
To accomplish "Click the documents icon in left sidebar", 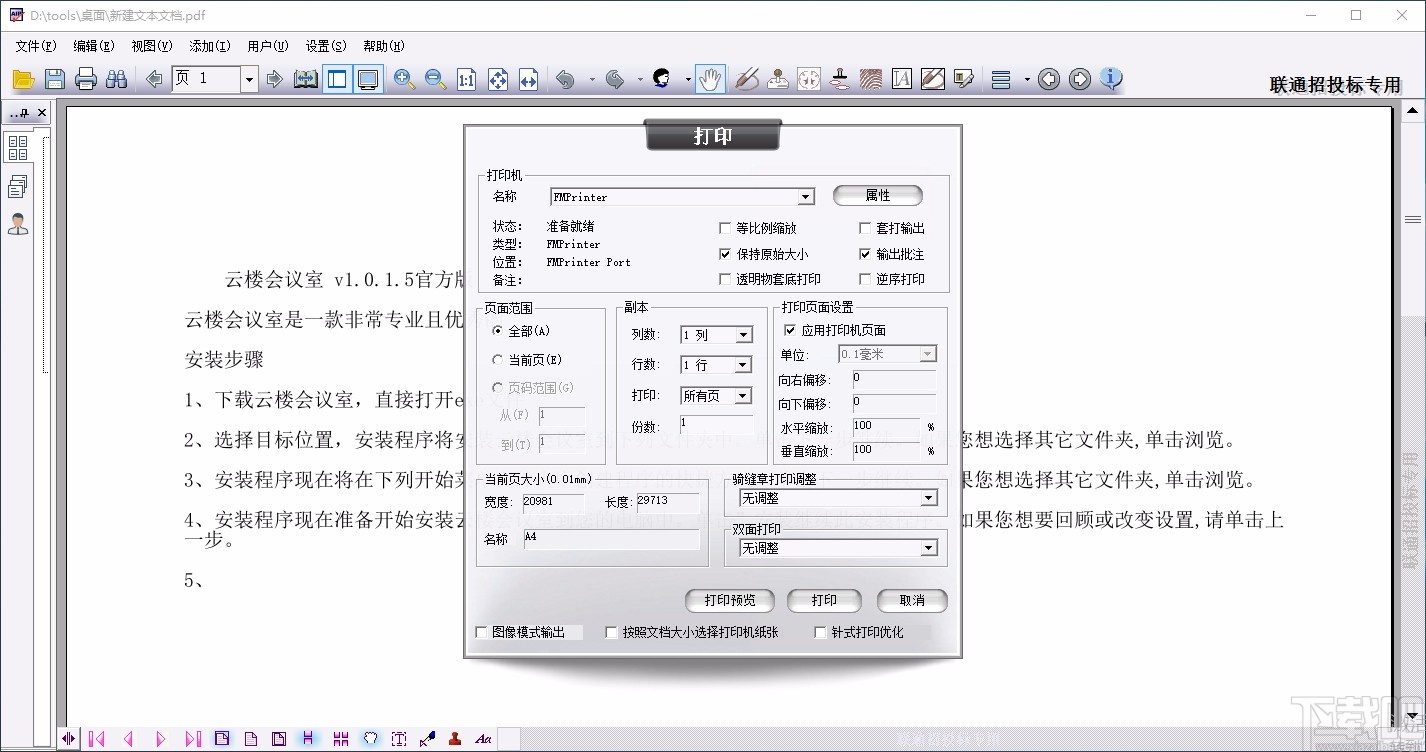I will (18, 186).
